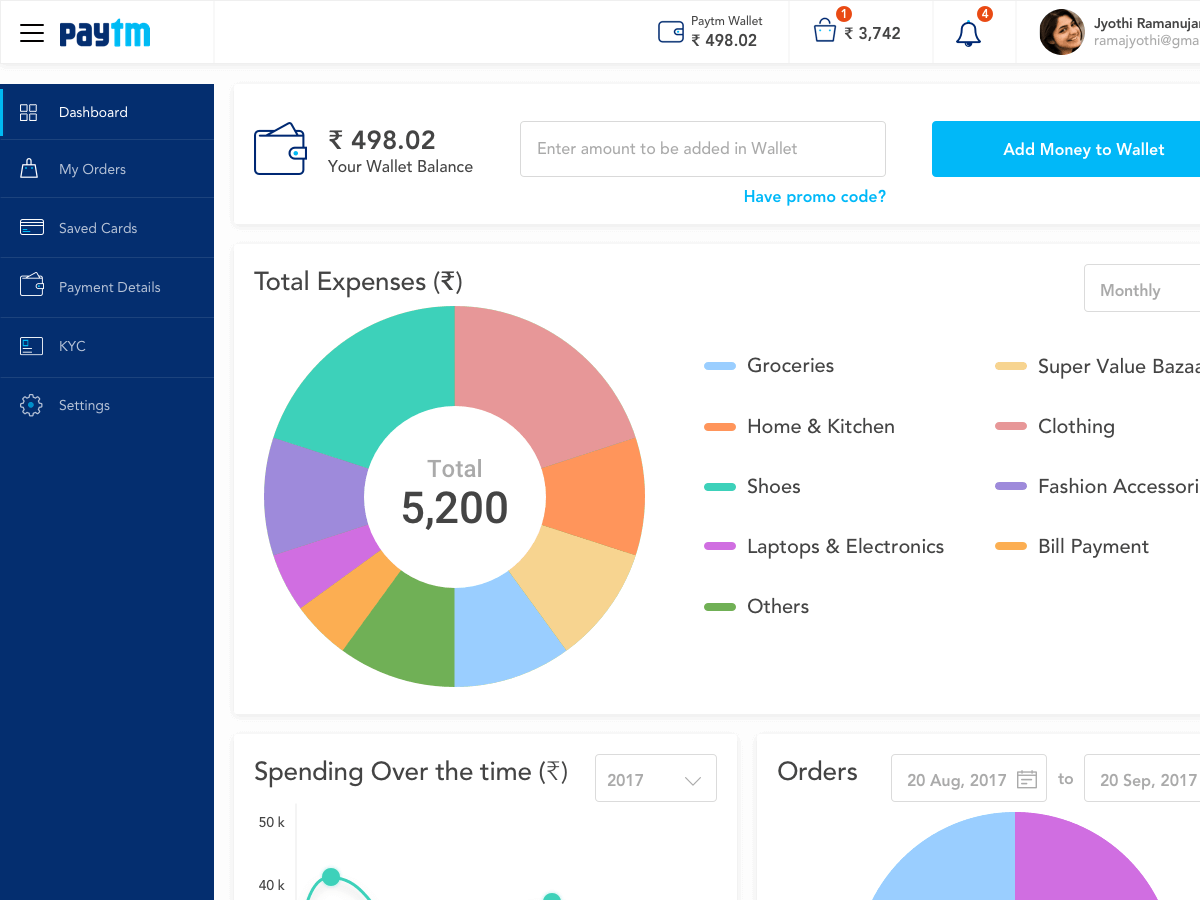Select Dashboard in the sidebar
This screenshot has height=900, width=1200.
tap(30, 111)
